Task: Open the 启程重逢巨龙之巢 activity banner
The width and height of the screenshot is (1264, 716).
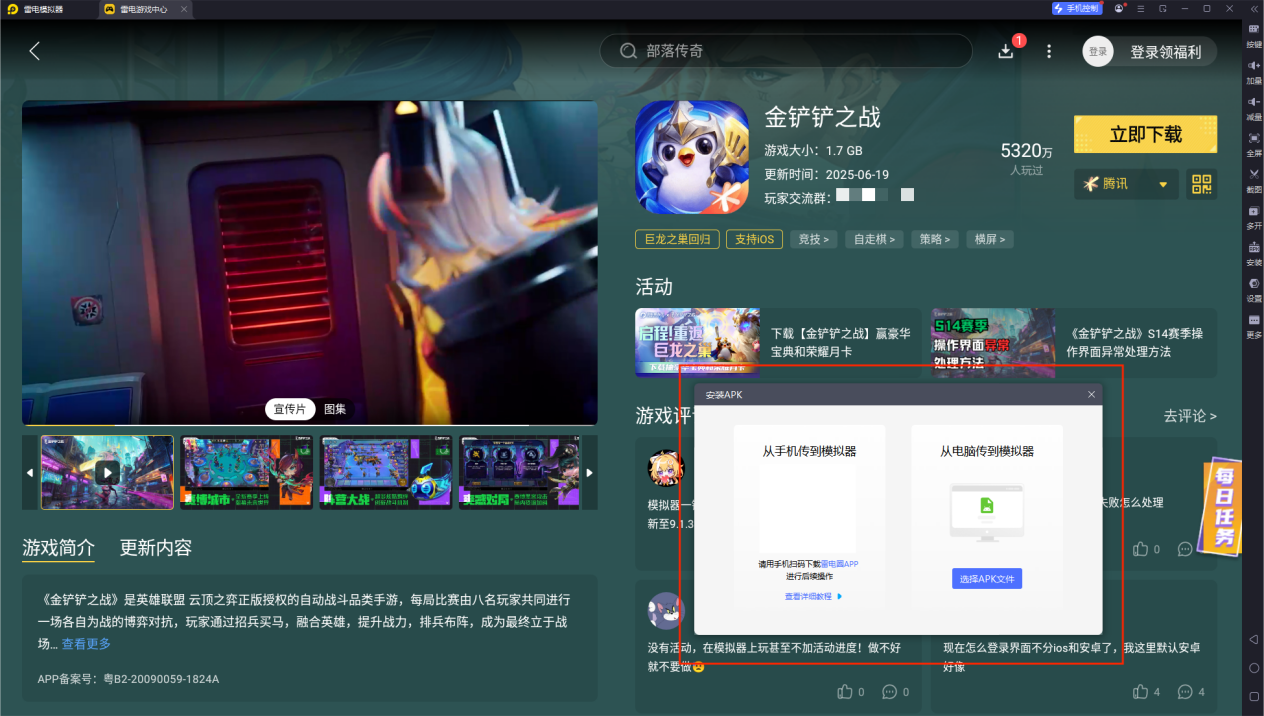Action: click(x=697, y=343)
